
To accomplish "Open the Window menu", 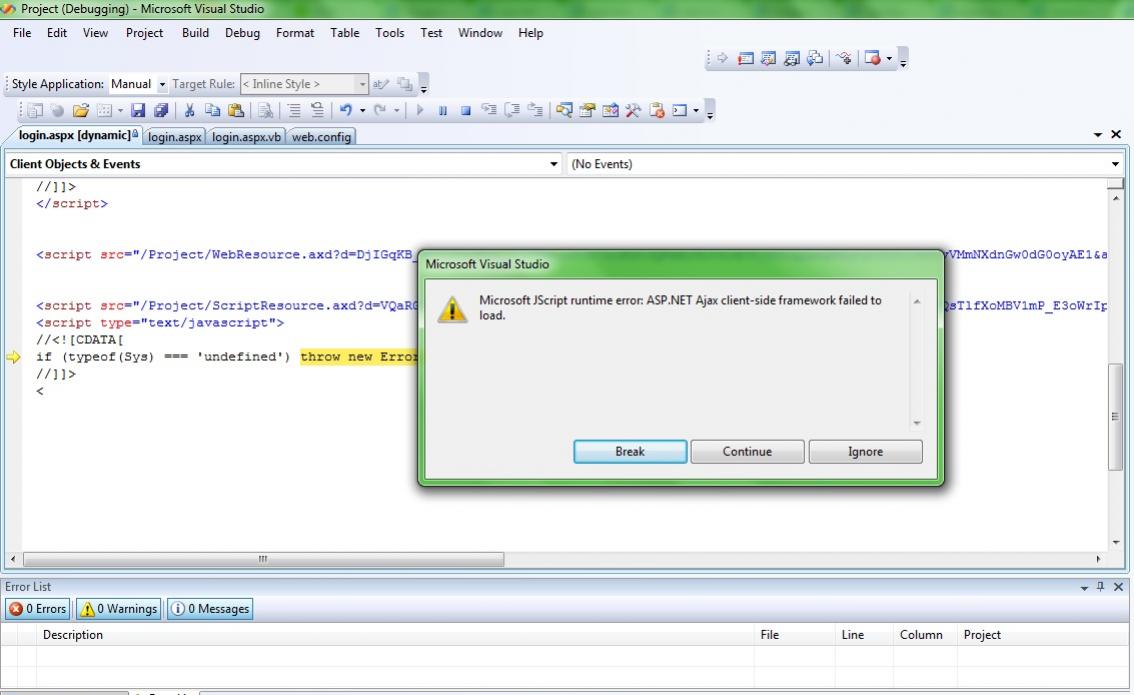I will point(480,33).
